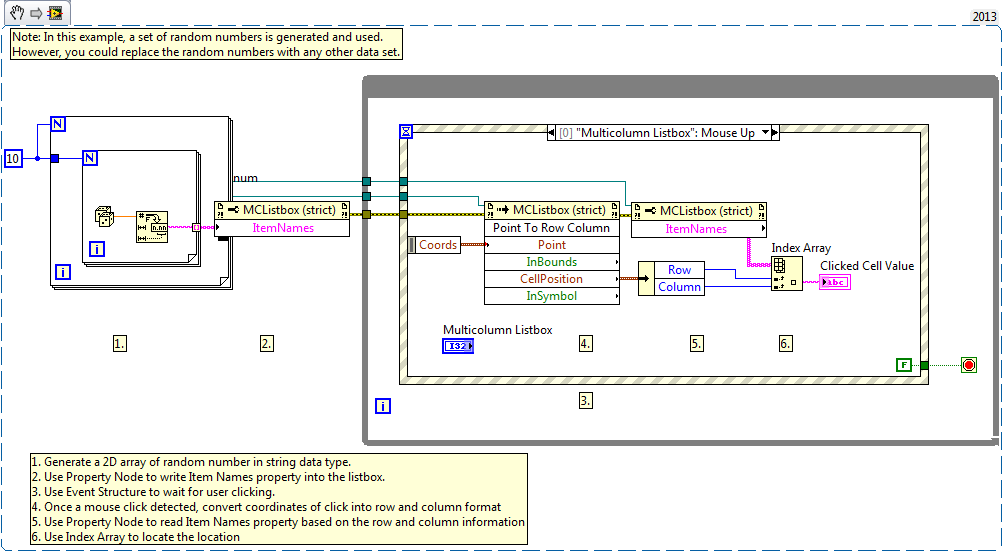Image resolution: width=1003 pixels, height=552 pixels.
Task: Select the Multicolumn Listbox I32 terminal
Action: coord(458,346)
